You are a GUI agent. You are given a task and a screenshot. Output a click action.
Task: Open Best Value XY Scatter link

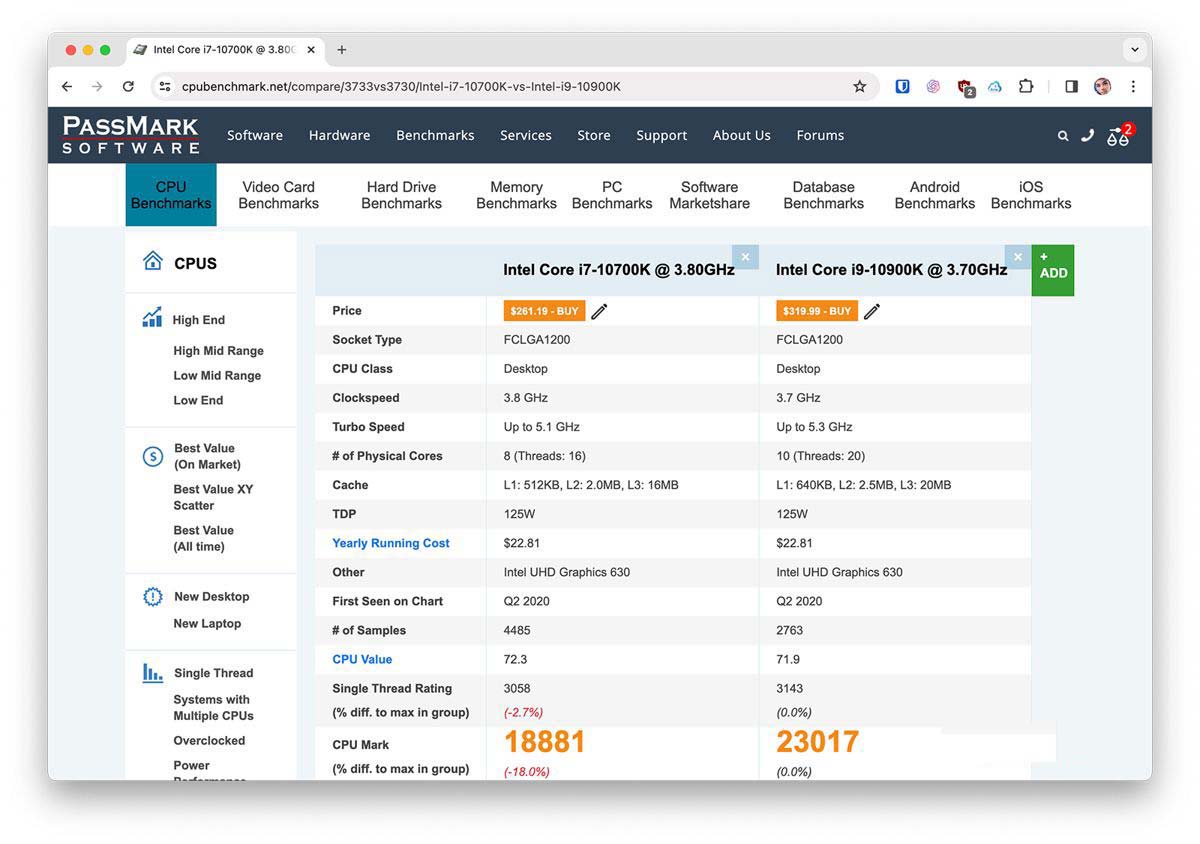click(213, 497)
